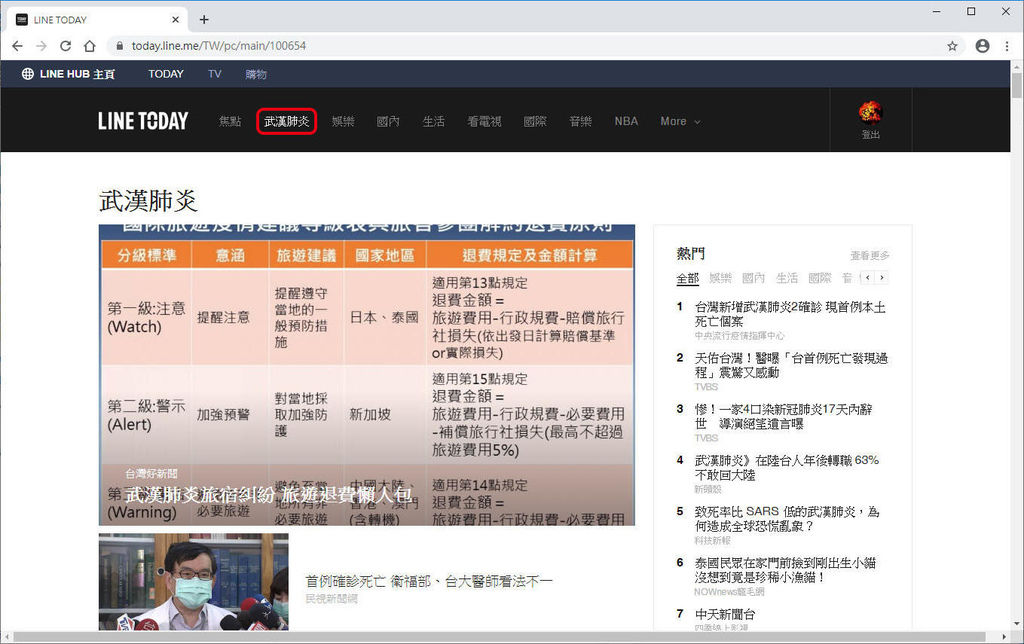Select 娛樂 filter in 熱門 panel
This screenshot has height=644, width=1024.
click(720, 278)
